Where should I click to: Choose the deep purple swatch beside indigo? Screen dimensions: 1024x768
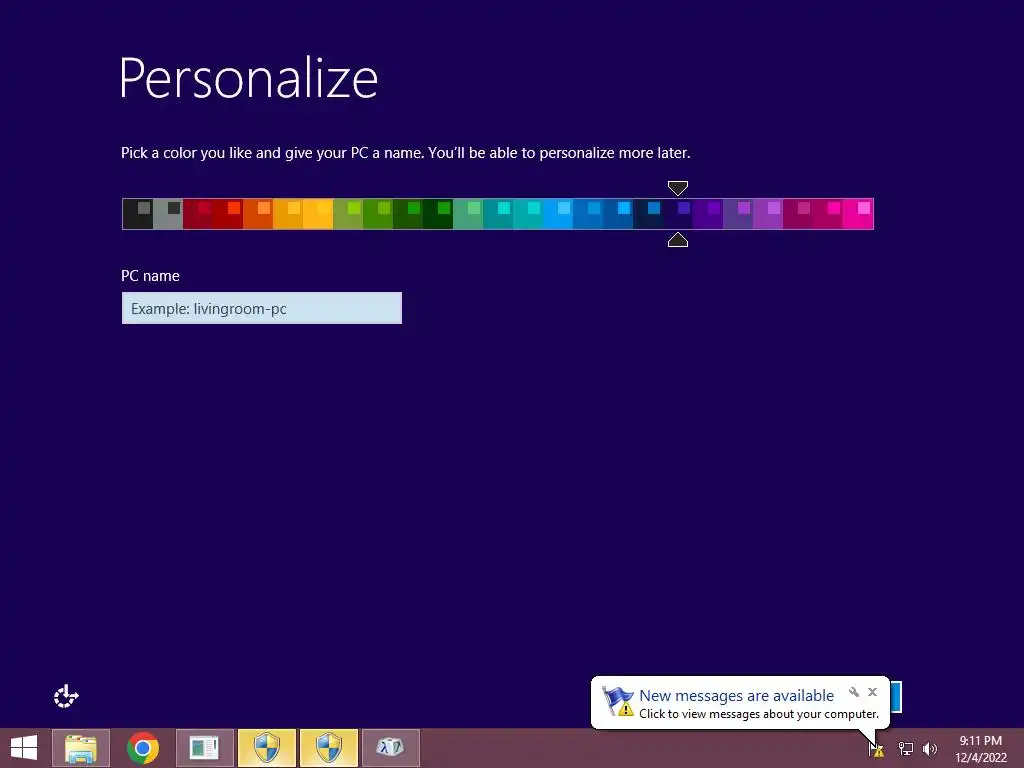tap(709, 214)
